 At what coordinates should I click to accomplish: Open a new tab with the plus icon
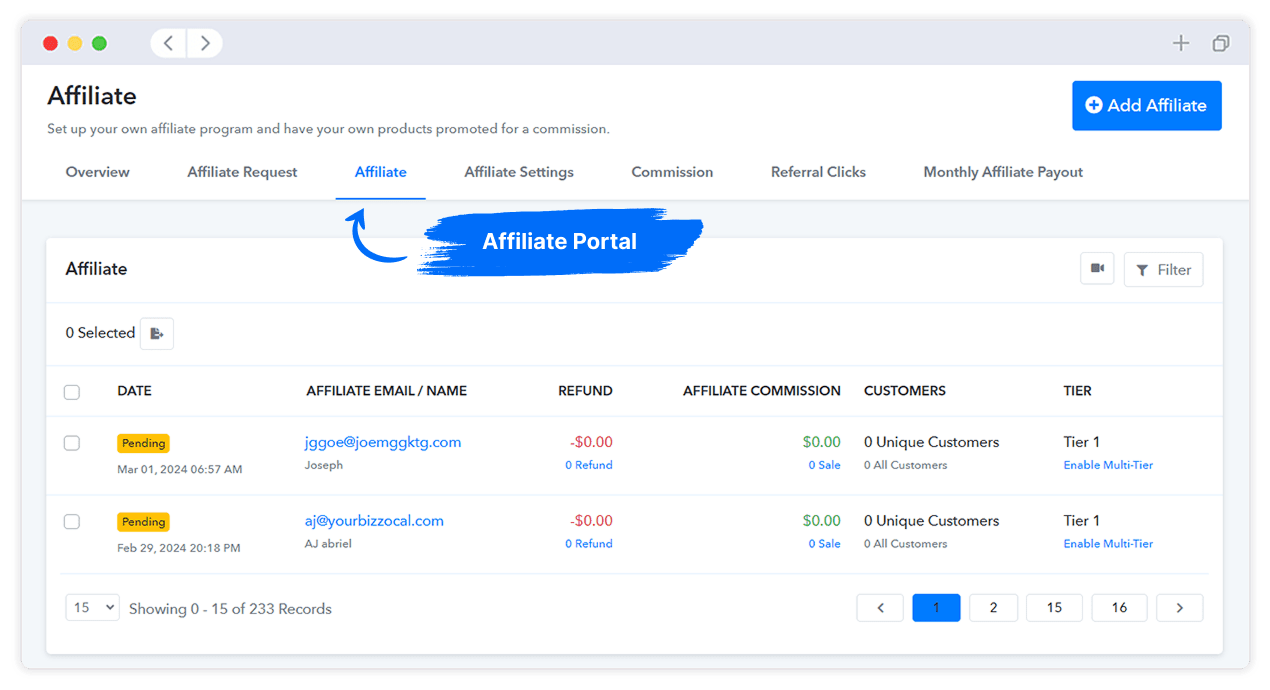pos(1181,43)
